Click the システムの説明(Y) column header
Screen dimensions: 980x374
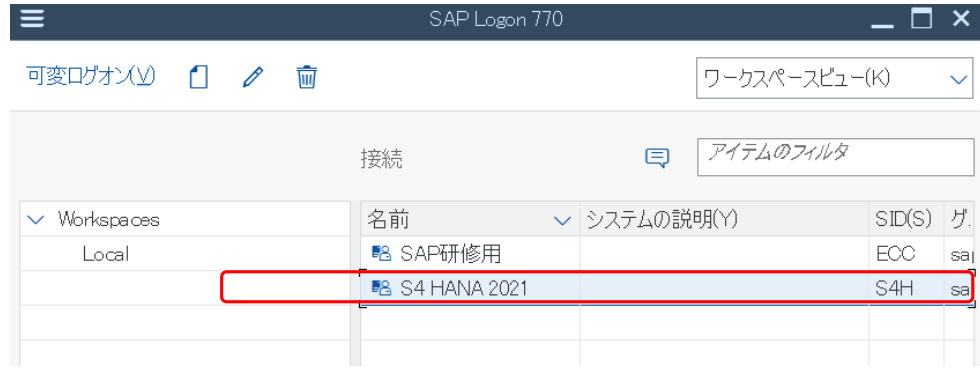pyautogui.click(x=724, y=219)
